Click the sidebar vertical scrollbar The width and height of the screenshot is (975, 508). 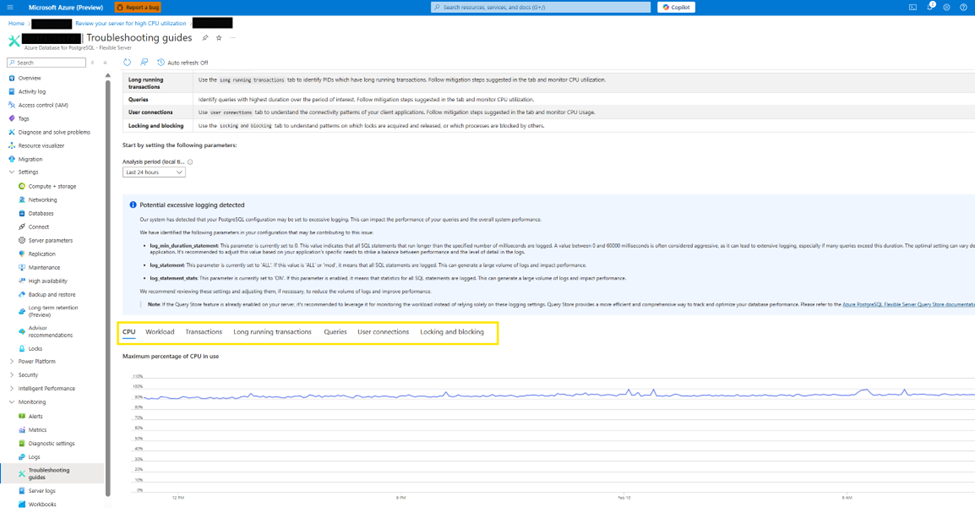tap(108, 286)
